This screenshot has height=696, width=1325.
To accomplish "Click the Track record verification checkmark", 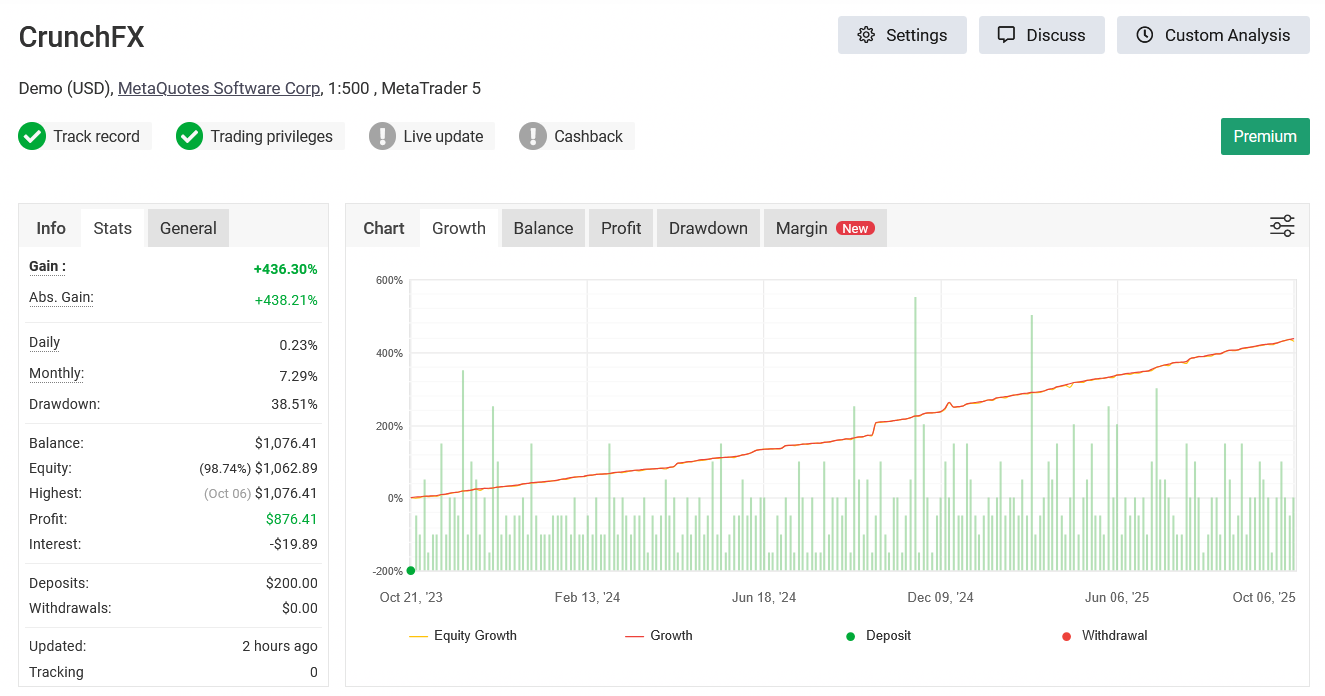I will [x=32, y=136].
